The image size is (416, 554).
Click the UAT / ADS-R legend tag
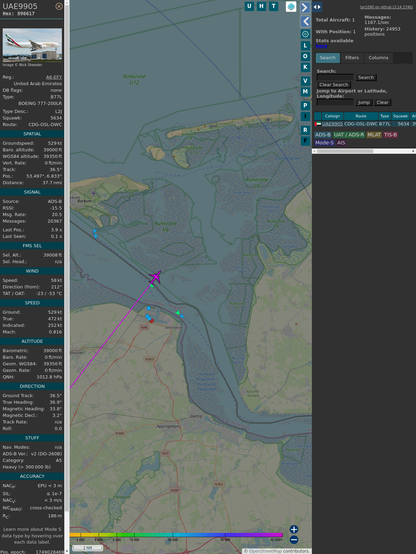[349, 135]
